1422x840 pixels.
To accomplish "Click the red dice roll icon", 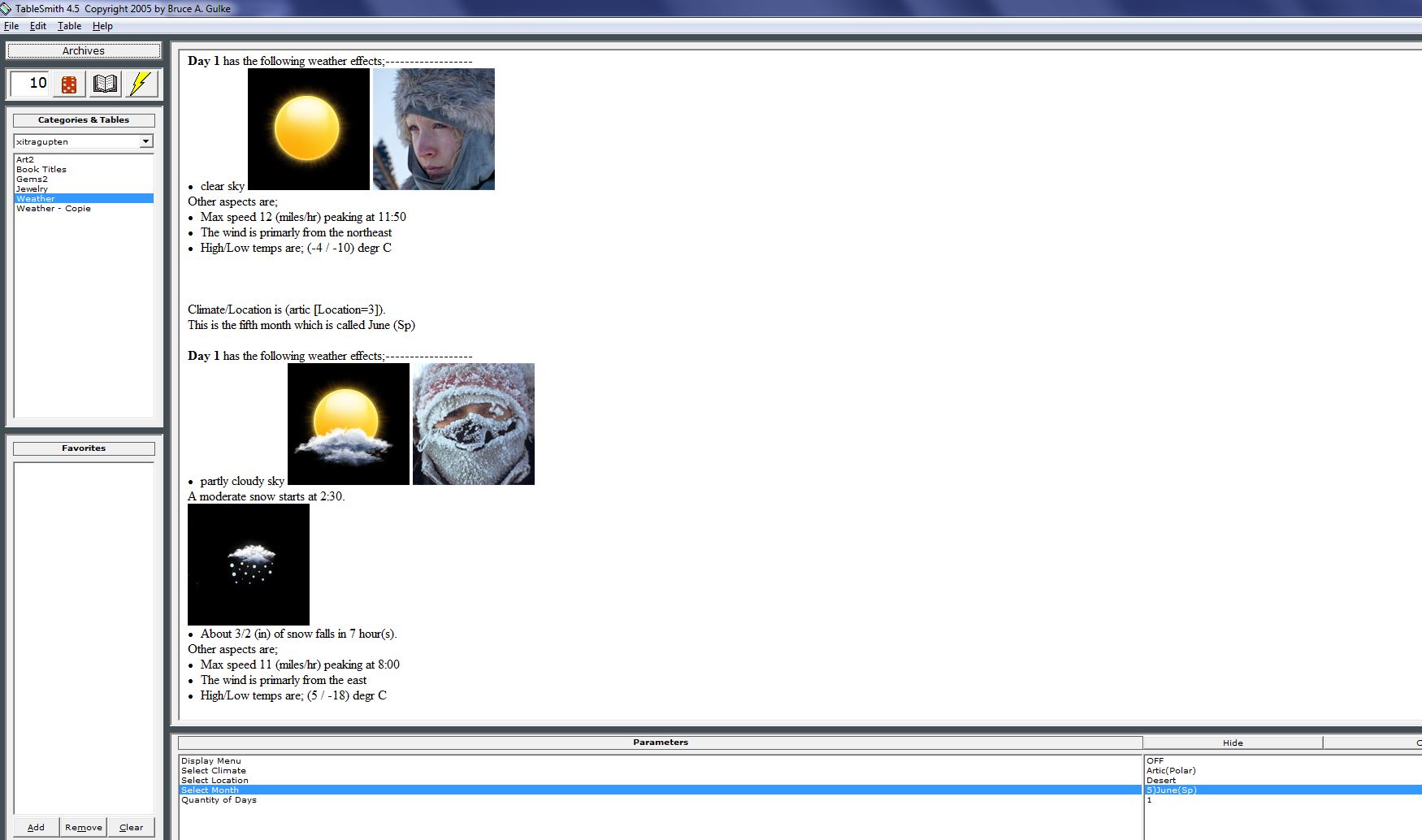I will pos(69,84).
